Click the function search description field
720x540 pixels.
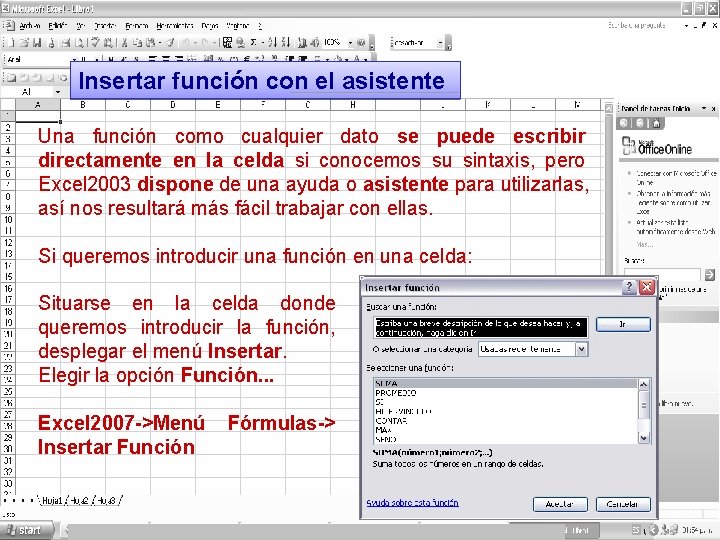tap(480, 328)
